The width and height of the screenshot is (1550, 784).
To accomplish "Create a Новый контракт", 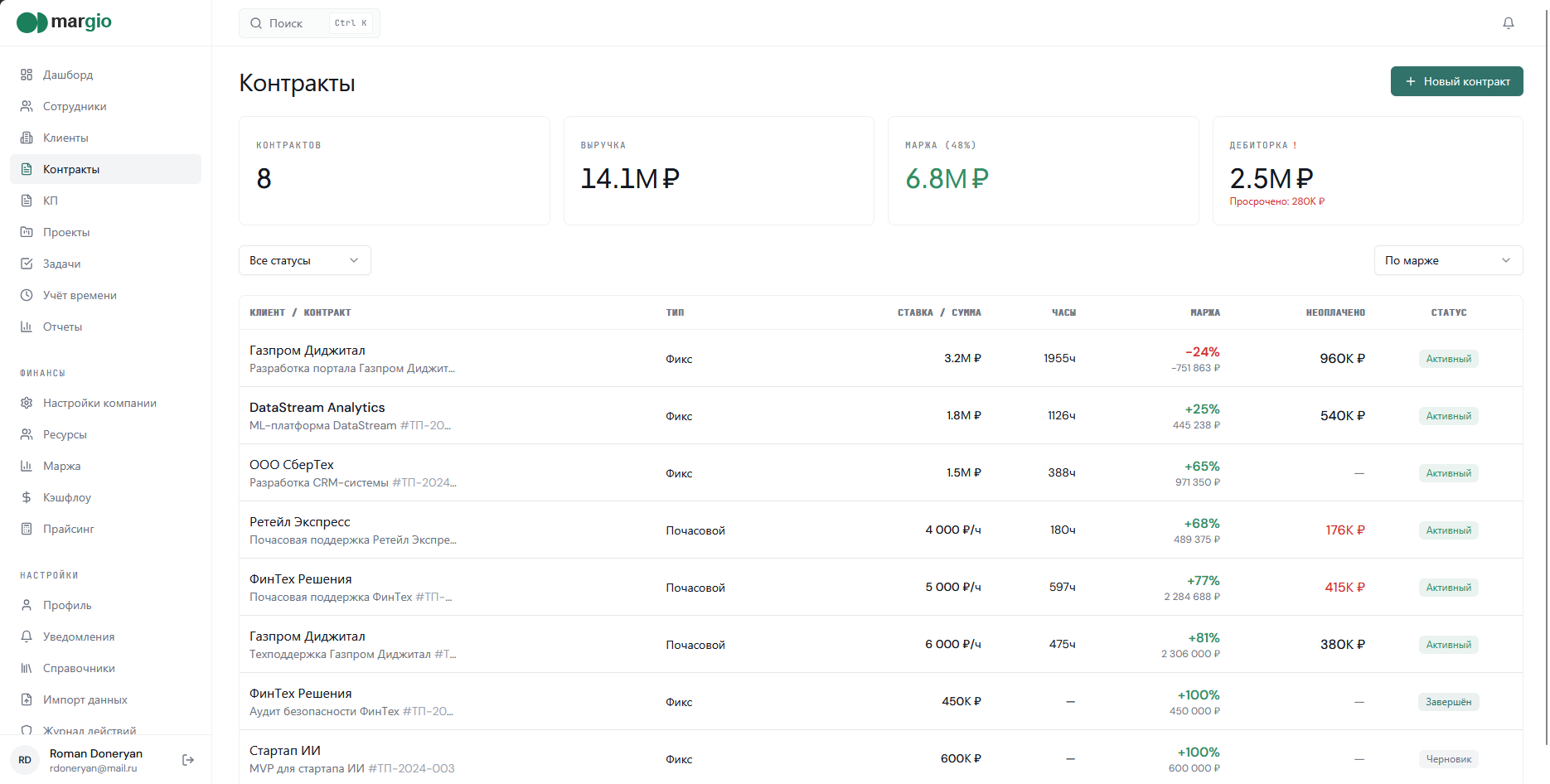I will (x=1456, y=81).
